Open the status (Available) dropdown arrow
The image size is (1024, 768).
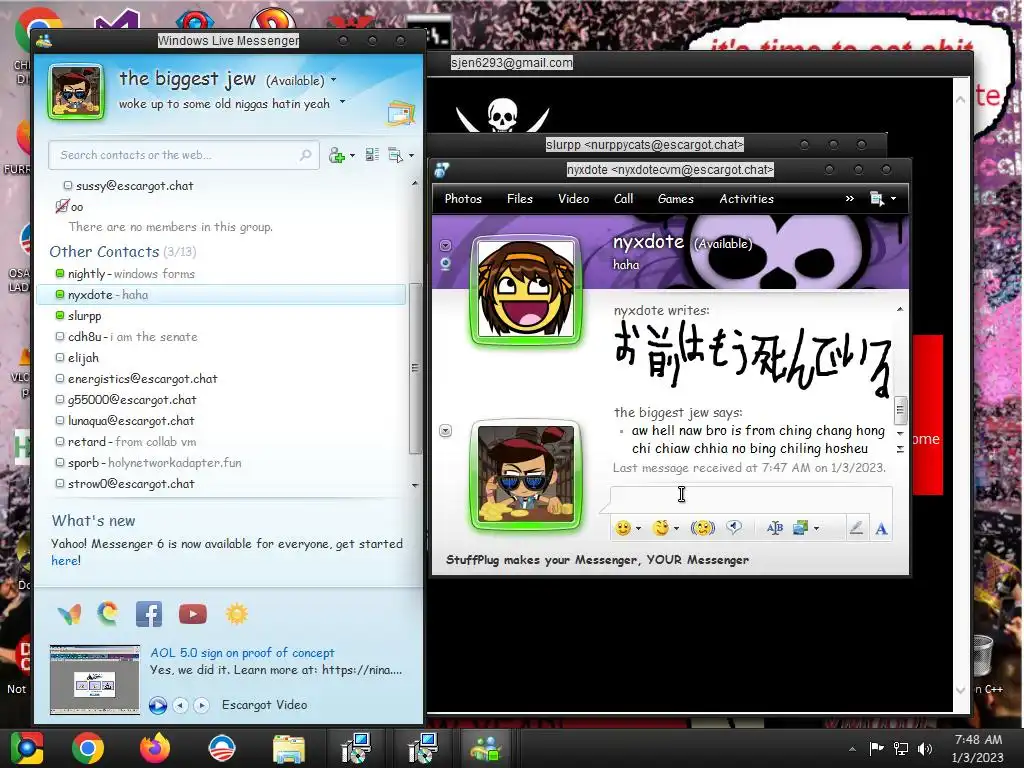coord(334,80)
